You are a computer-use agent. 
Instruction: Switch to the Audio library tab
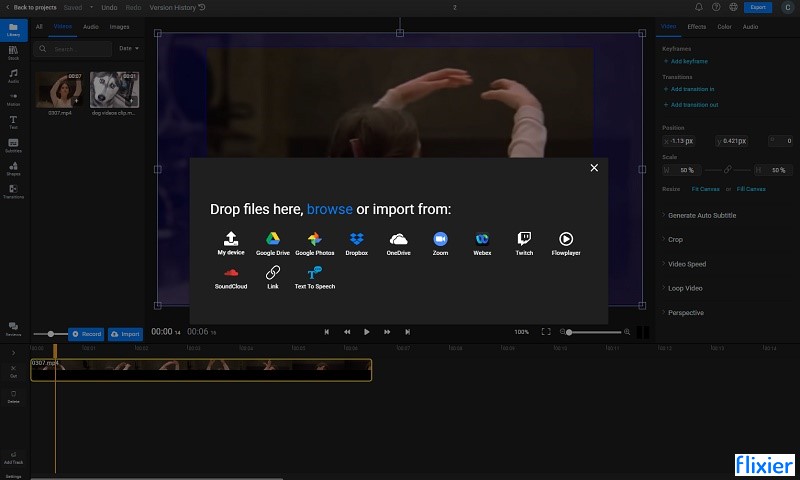pos(91,27)
